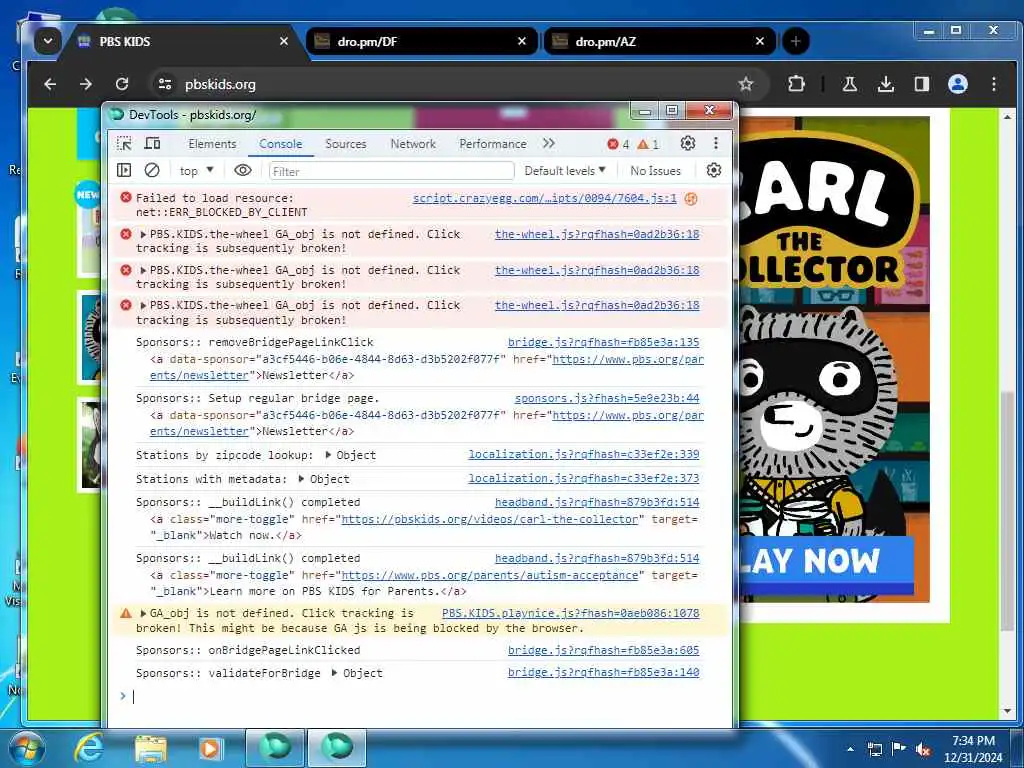Open the tab search chevron button
Screen dimensions: 1024x768
tap(48, 41)
